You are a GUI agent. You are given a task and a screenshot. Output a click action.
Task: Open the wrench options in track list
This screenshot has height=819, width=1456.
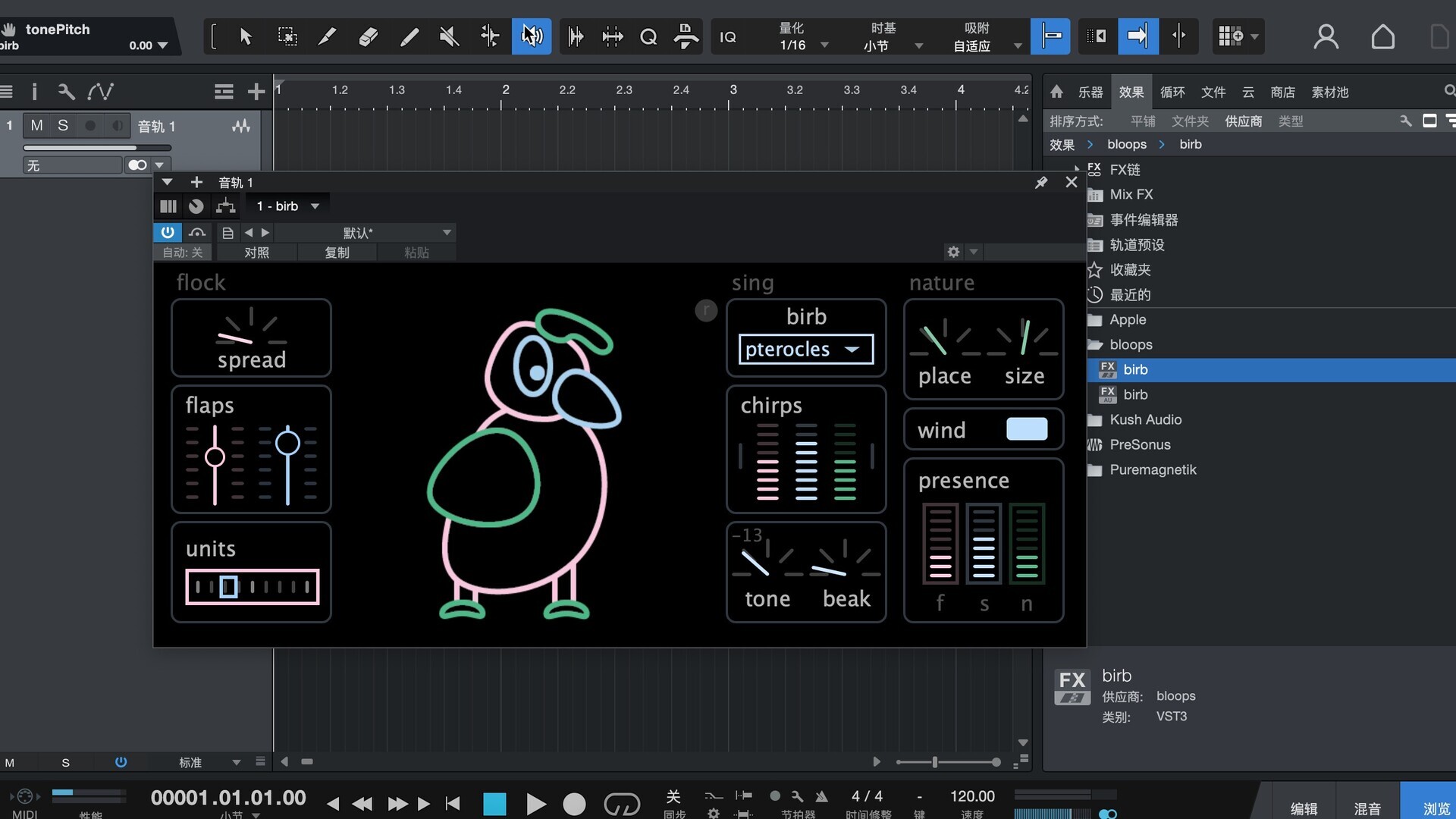pos(67,93)
